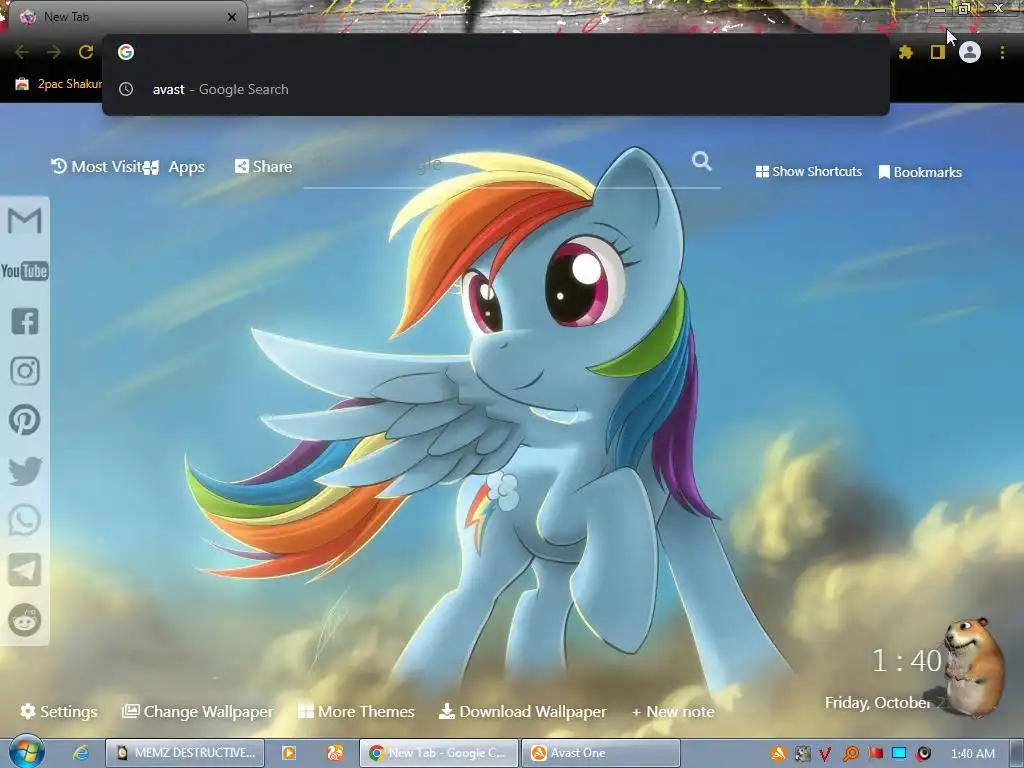This screenshot has height=768, width=1024.
Task: Open the Chrome profile avatar
Action: (x=970, y=52)
